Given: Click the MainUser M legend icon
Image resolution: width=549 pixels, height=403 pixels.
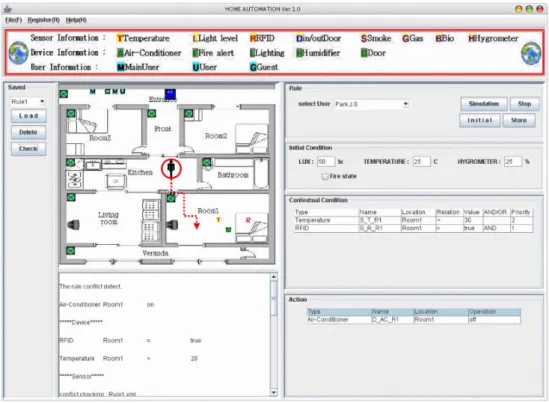Looking at the screenshot, I should pyautogui.click(x=121, y=67).
